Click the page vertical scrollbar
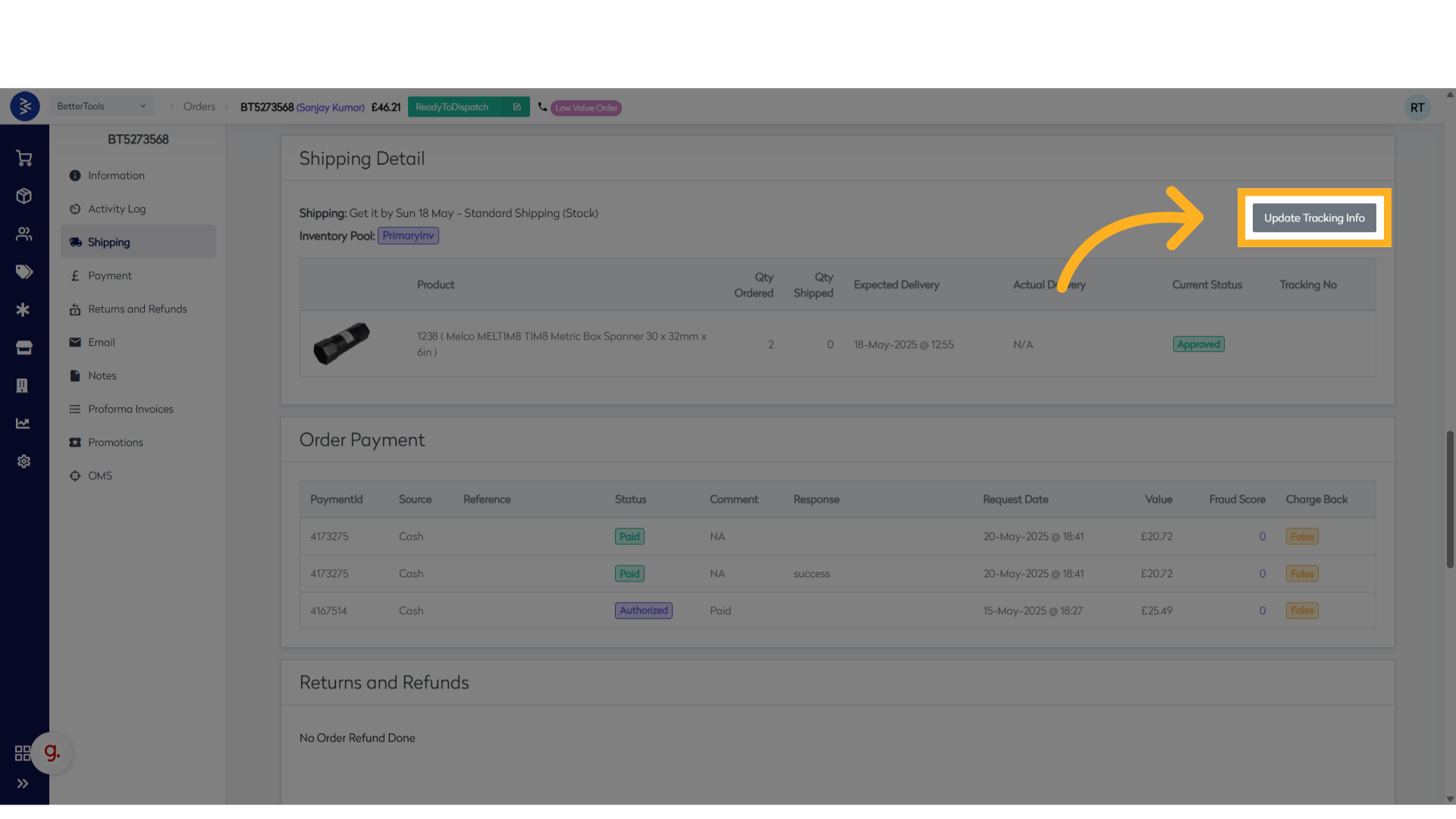 coord(1449,499)
